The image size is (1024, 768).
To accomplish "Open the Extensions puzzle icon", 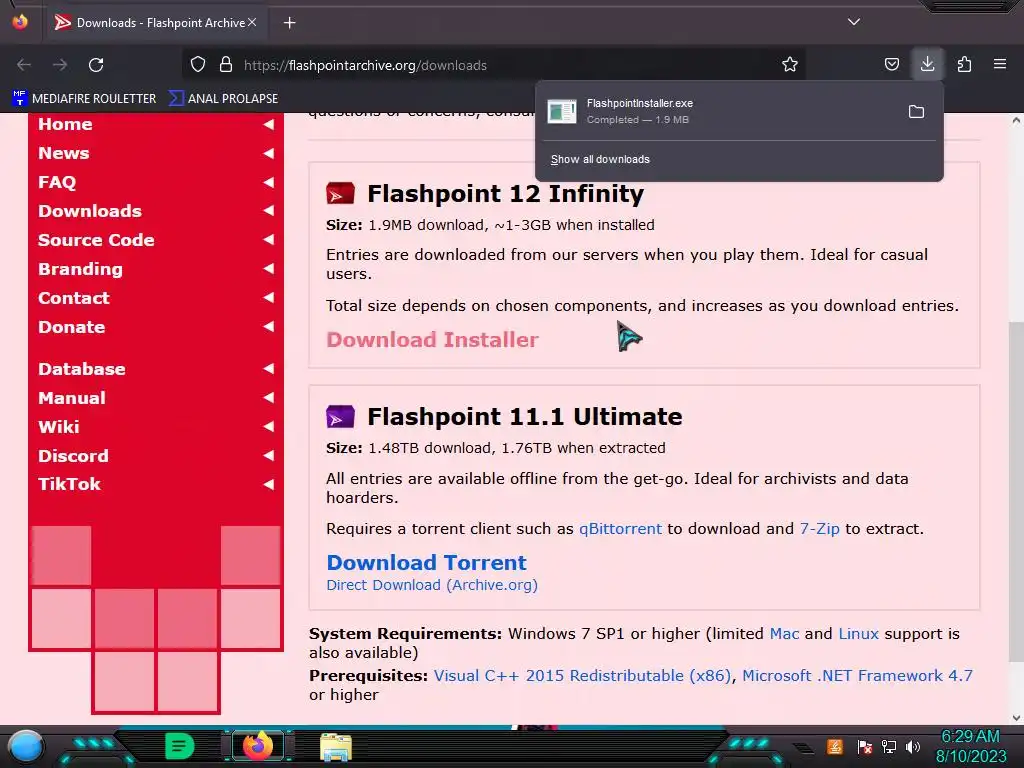I will [x=964, y=65].
